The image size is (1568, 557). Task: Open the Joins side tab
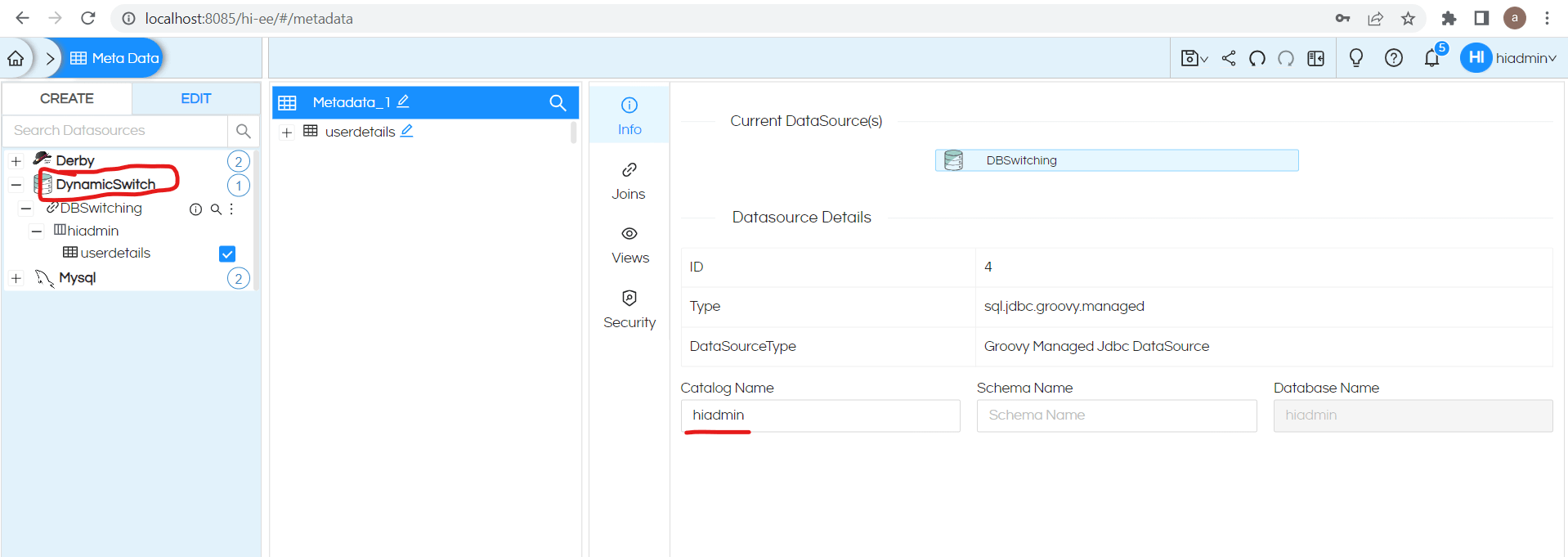coord(629,181)
